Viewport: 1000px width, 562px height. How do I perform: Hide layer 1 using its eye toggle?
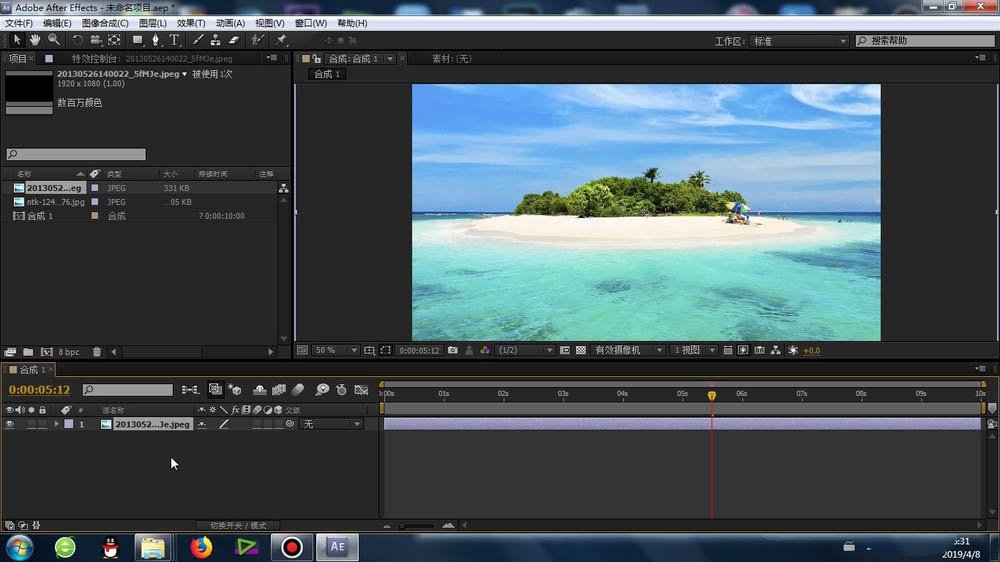click(10, 425)
